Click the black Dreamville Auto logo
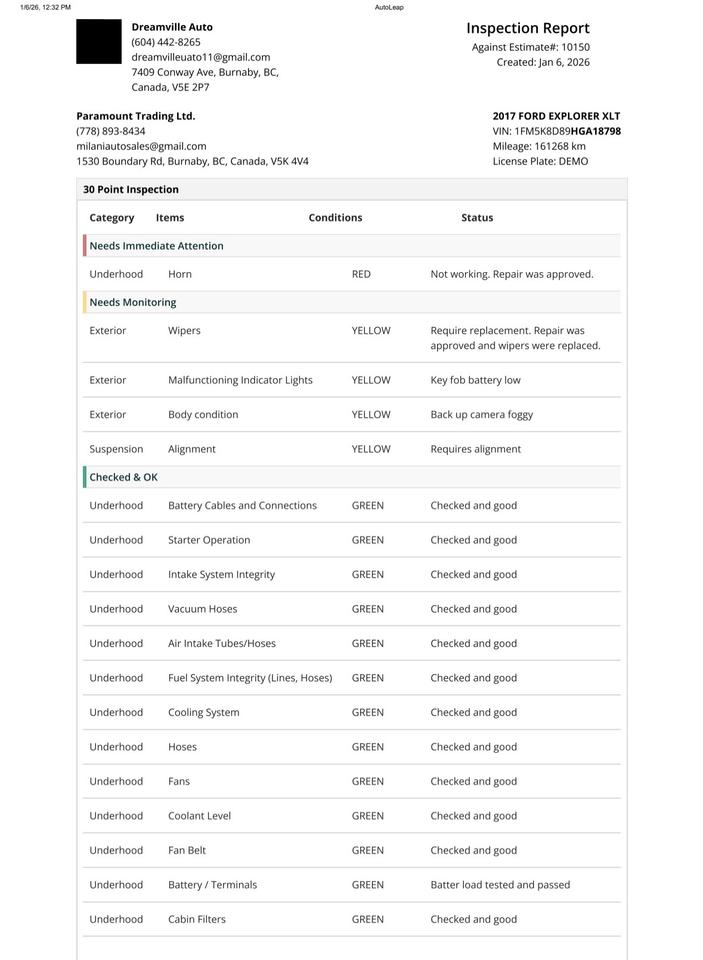This screenshot has height=960, width=703. [x=98, y=42]
